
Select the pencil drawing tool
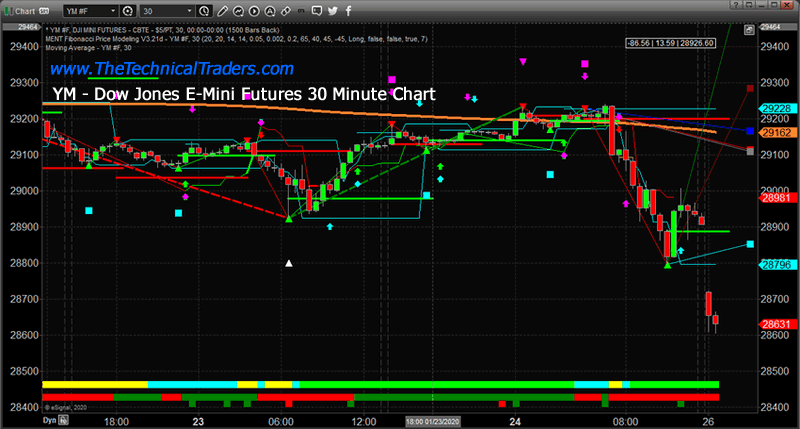click(222, 11)
